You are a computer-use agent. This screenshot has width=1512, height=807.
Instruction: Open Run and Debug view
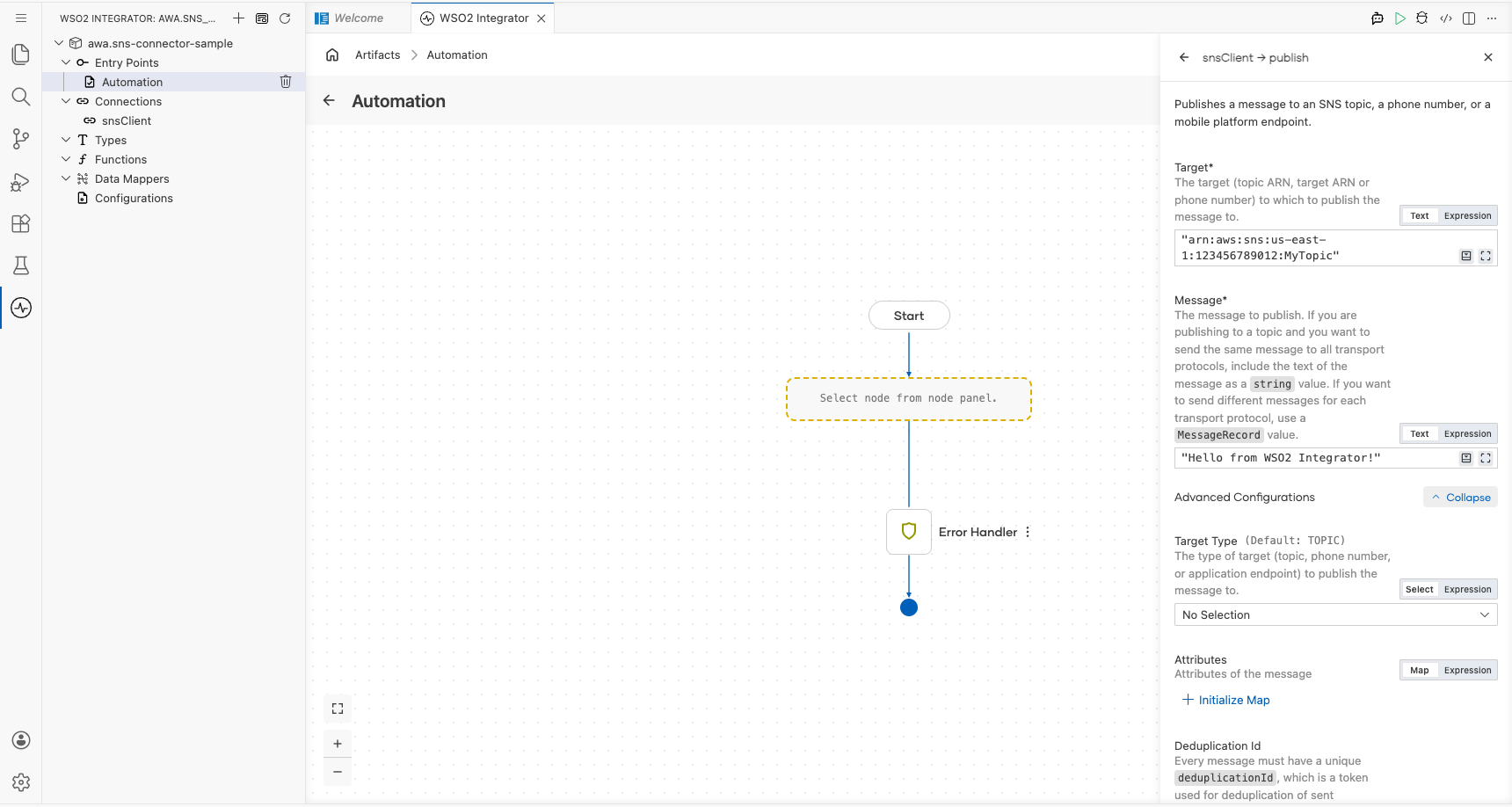[x=21, y=181]
